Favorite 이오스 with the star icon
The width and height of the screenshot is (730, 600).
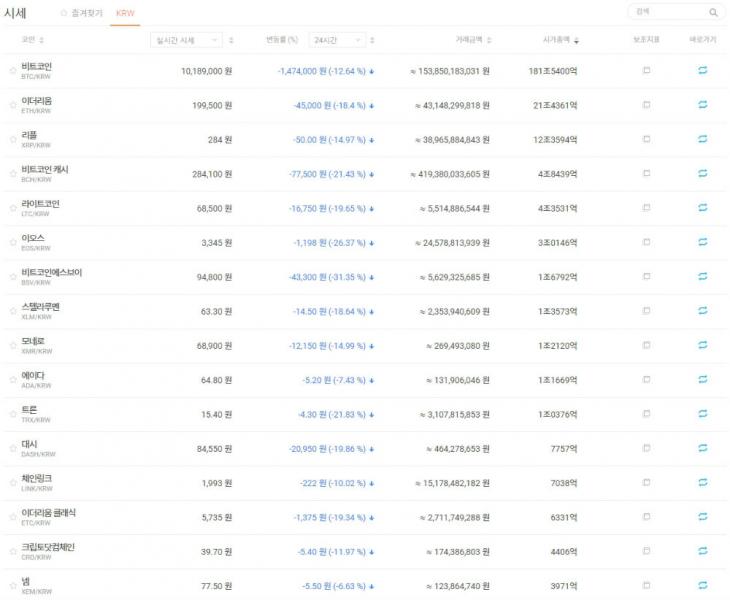pos(13,243)
